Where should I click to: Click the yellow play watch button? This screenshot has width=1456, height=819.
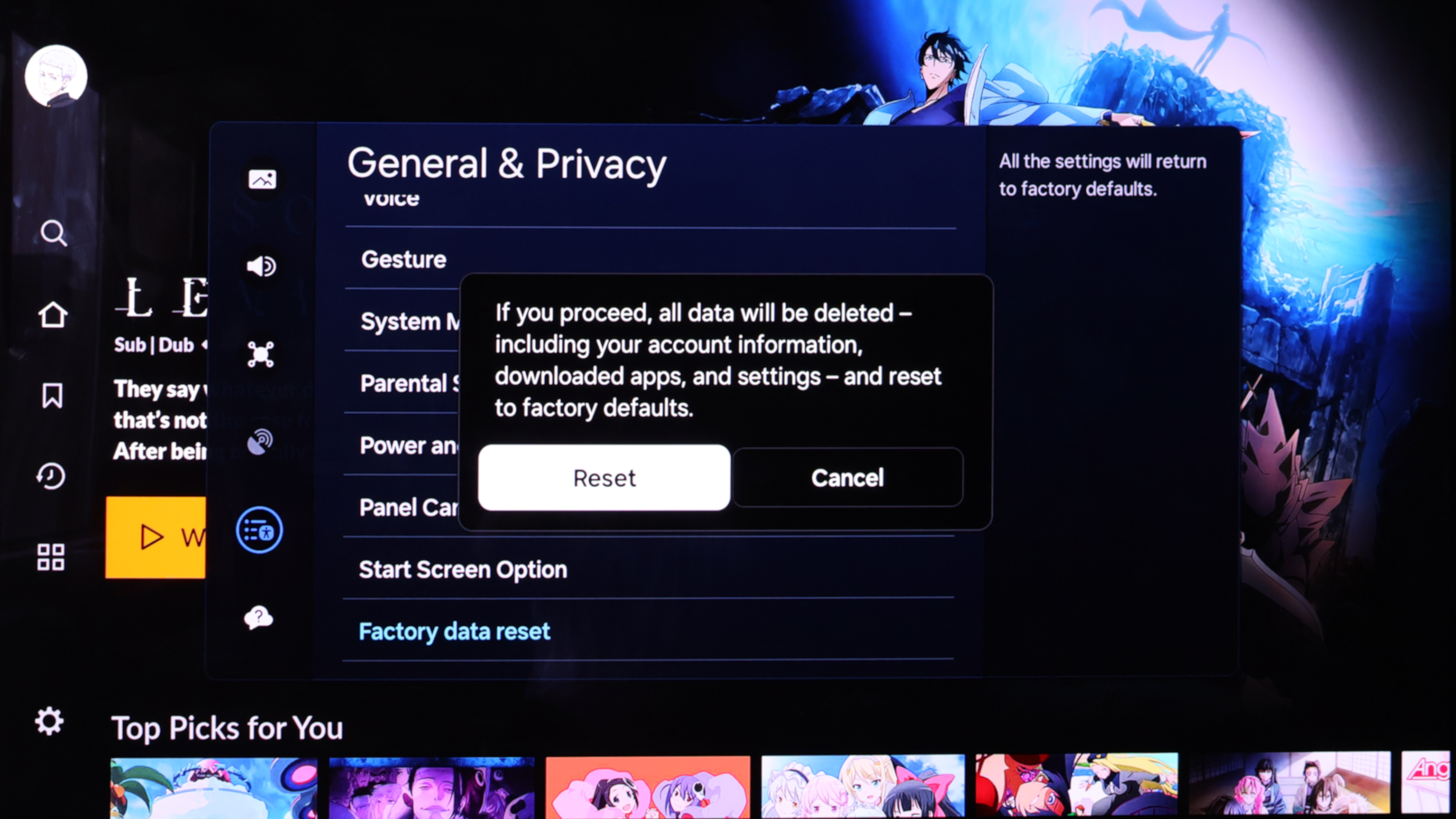[156, 537]
